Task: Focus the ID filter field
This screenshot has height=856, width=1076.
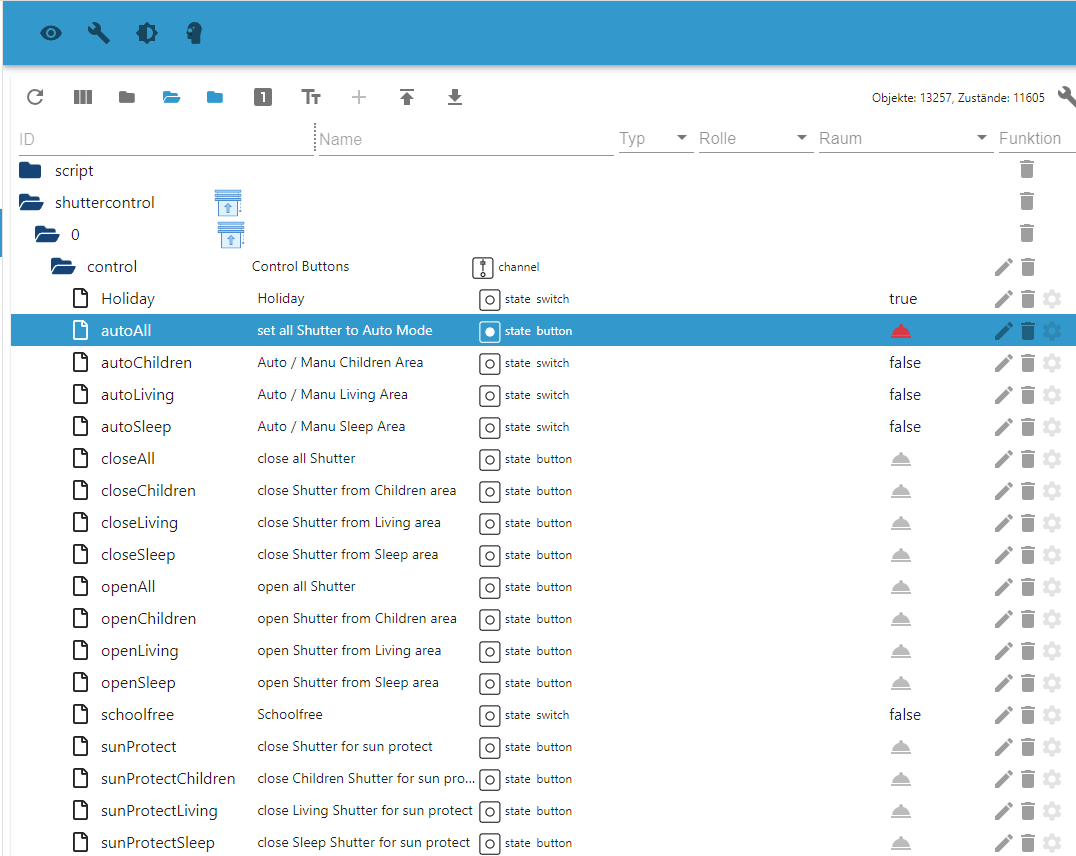Action: tap(165, 139)
